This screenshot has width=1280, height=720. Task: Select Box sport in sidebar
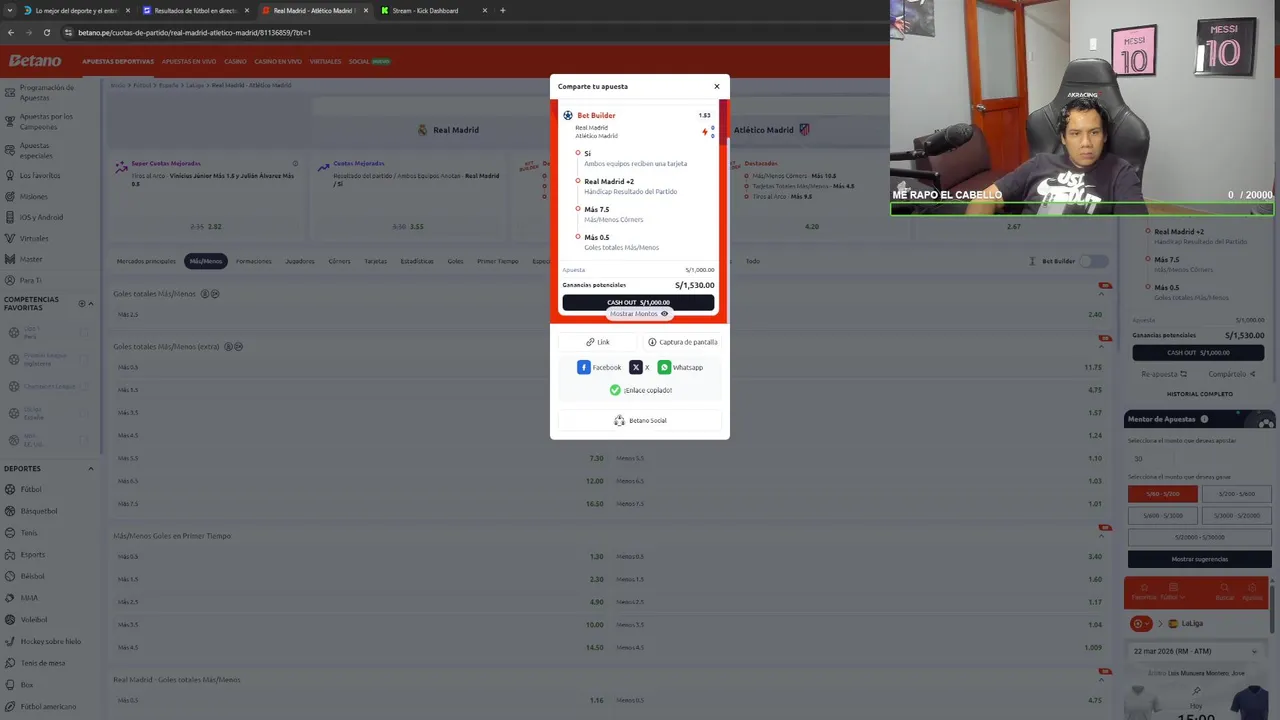pyautogui.click(x=27, y=685)
